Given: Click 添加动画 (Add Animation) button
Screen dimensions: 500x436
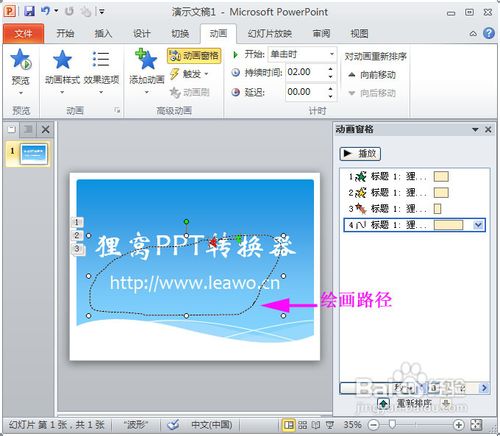Looking at the screenshot, I should pyautogui.click(x=147, y=71).
